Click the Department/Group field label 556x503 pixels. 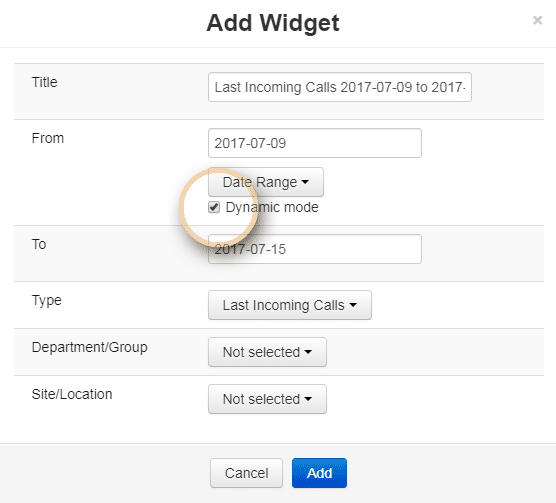89,347
